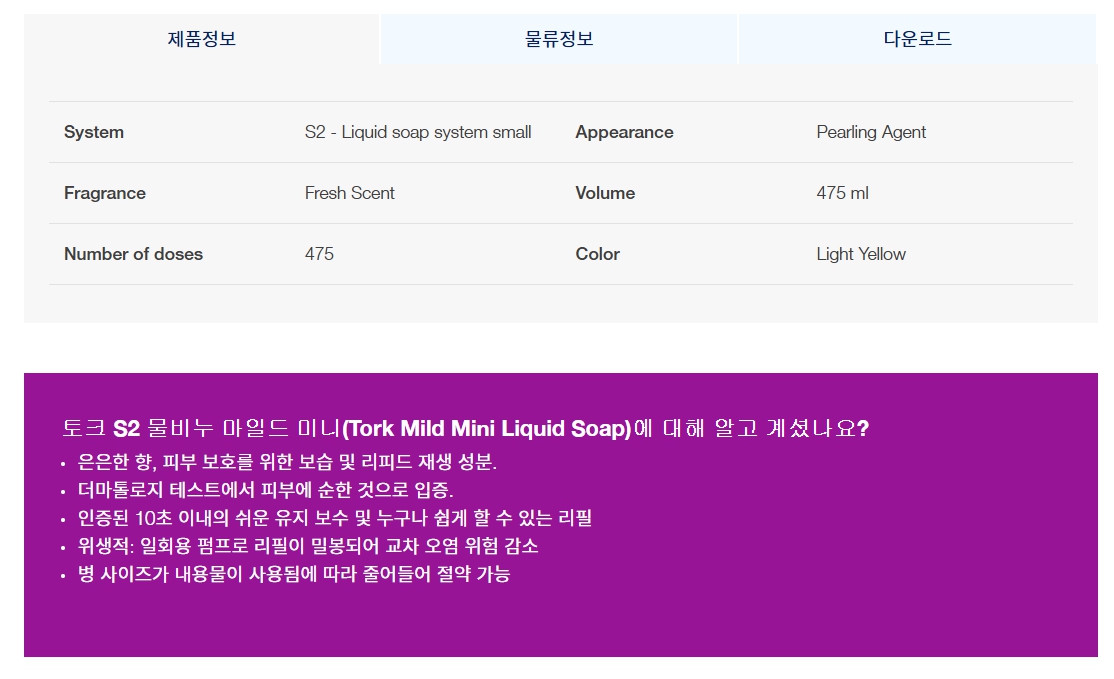Viewport: 1114px width, 679px height.
Task: Click the Color label
Action: pyautogui.click(x=597, y=254)
